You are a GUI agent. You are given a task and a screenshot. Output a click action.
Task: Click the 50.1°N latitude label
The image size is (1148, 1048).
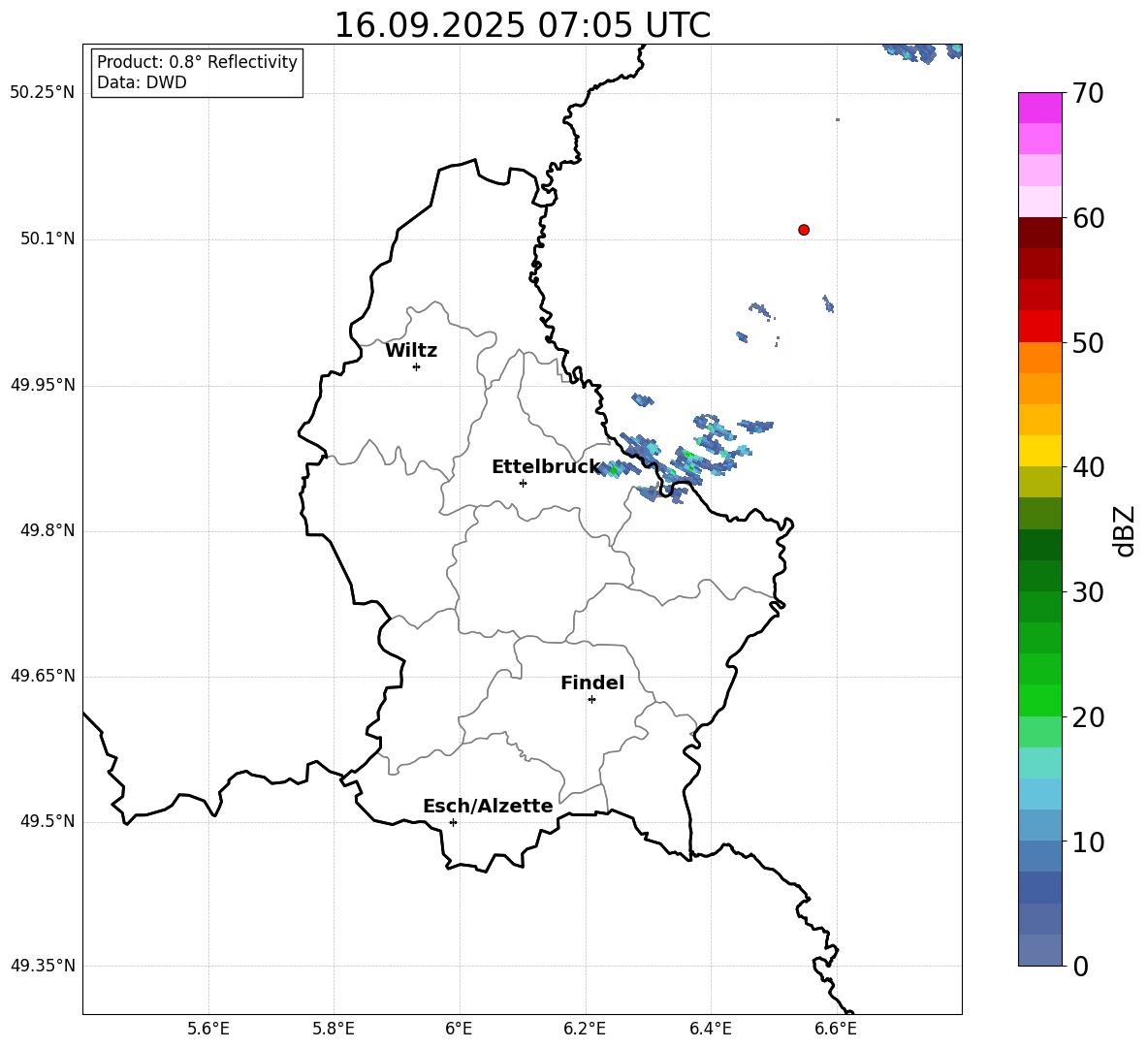48,238
